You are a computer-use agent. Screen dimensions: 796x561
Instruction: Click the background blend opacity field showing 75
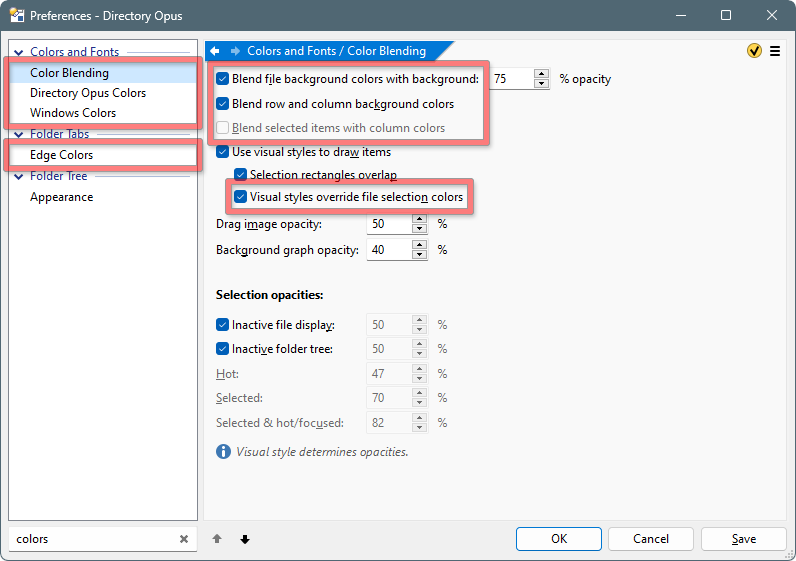coord(512,79)
